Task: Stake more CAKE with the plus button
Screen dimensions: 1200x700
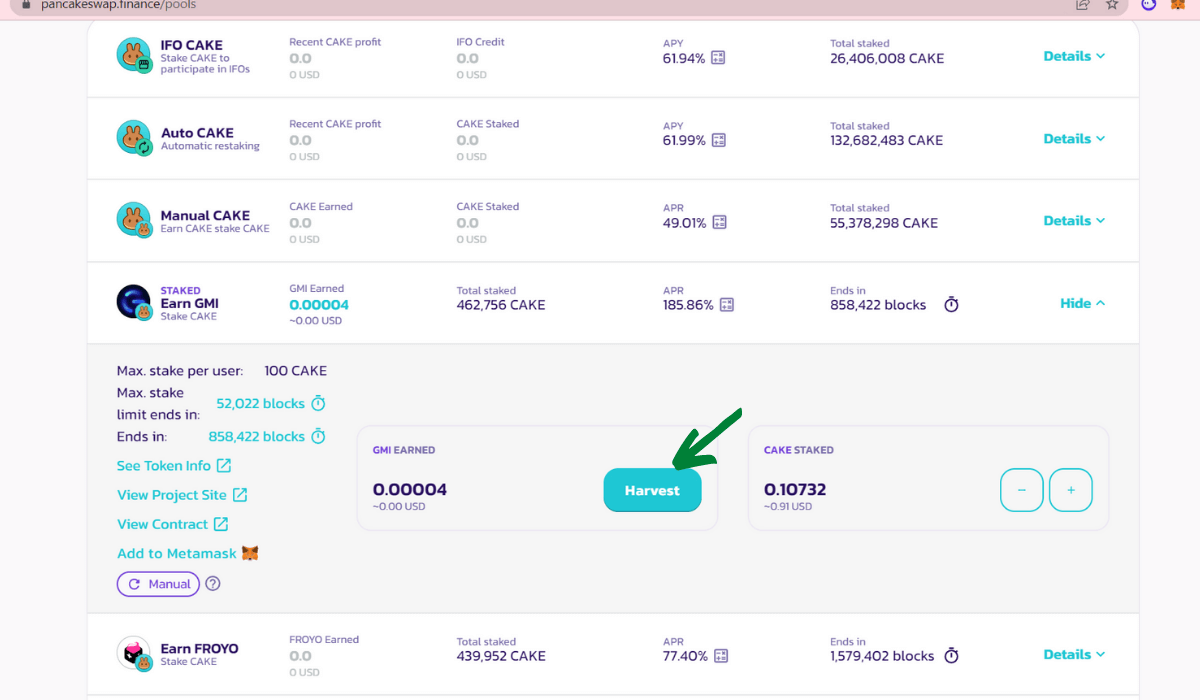Action: [x=1071, y=490]
